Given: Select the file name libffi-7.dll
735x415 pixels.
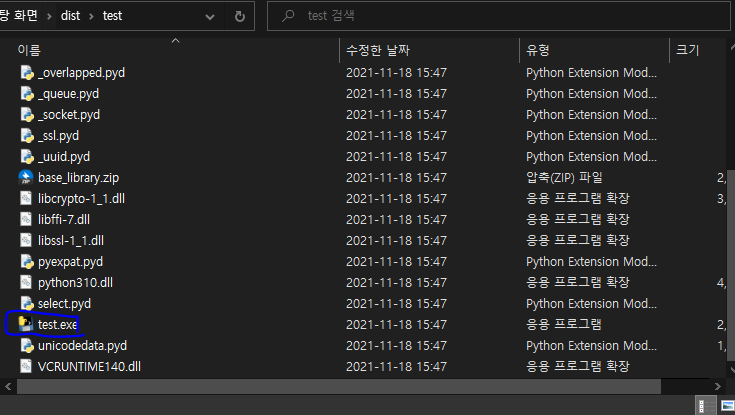Looking at the screenshot, I should [64, 219].
